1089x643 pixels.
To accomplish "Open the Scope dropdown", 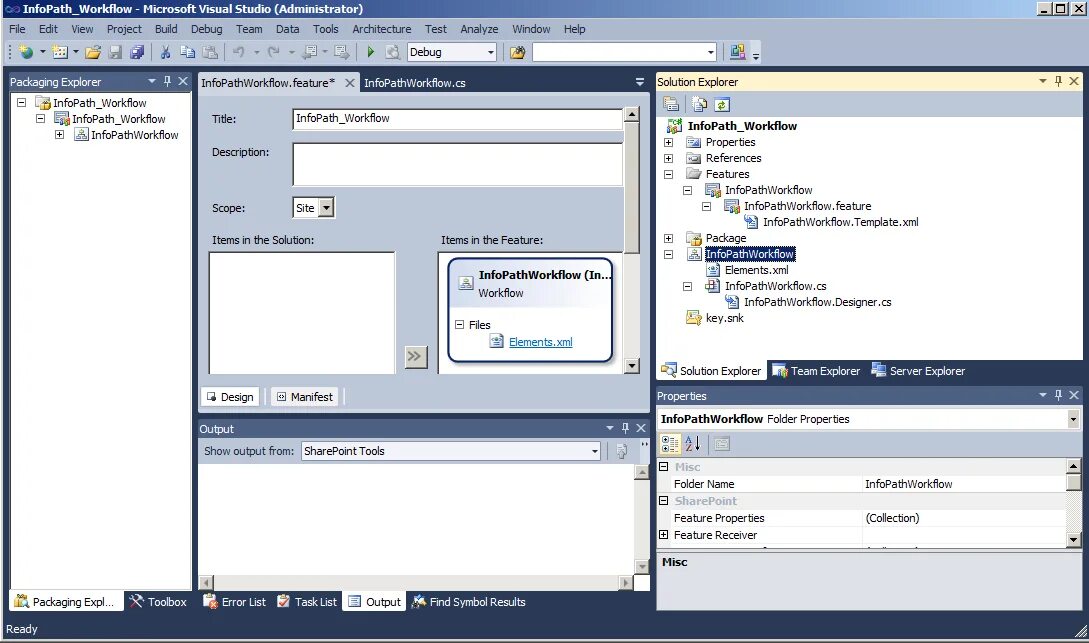I will (326, 208).
